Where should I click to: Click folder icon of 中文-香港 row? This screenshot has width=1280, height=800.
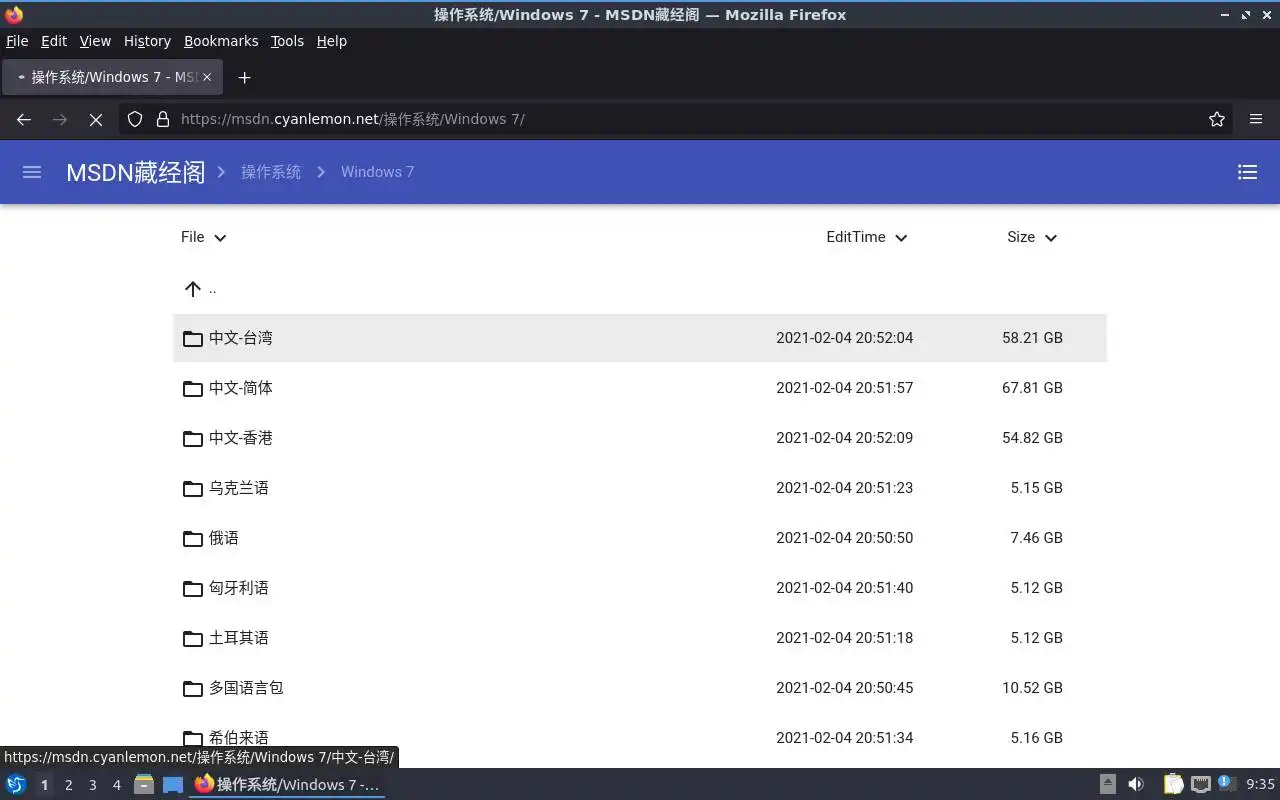[x=193, y=438]
